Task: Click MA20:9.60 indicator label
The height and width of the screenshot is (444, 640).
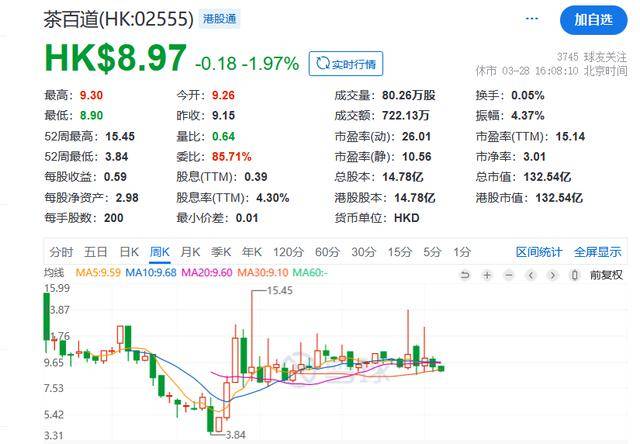Action: (x=207, y=272)
